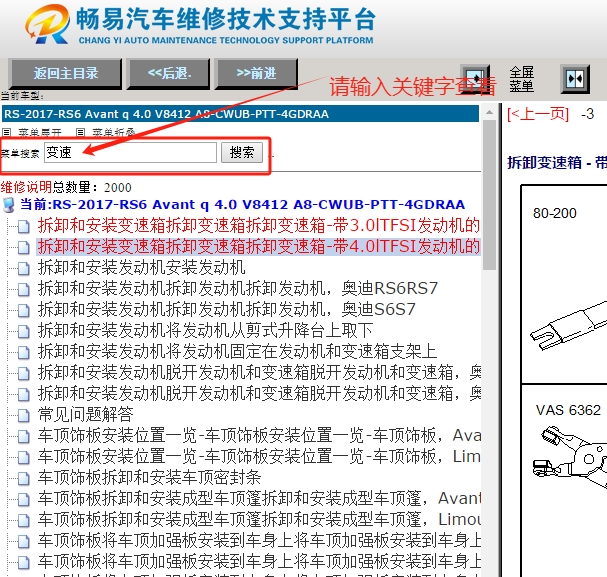The height and width of the screenshot is (577, 607).
Task: Click page icon beside 车顶饰板拆卸和安装车顶密封条
Action: [x=24, y=478]
